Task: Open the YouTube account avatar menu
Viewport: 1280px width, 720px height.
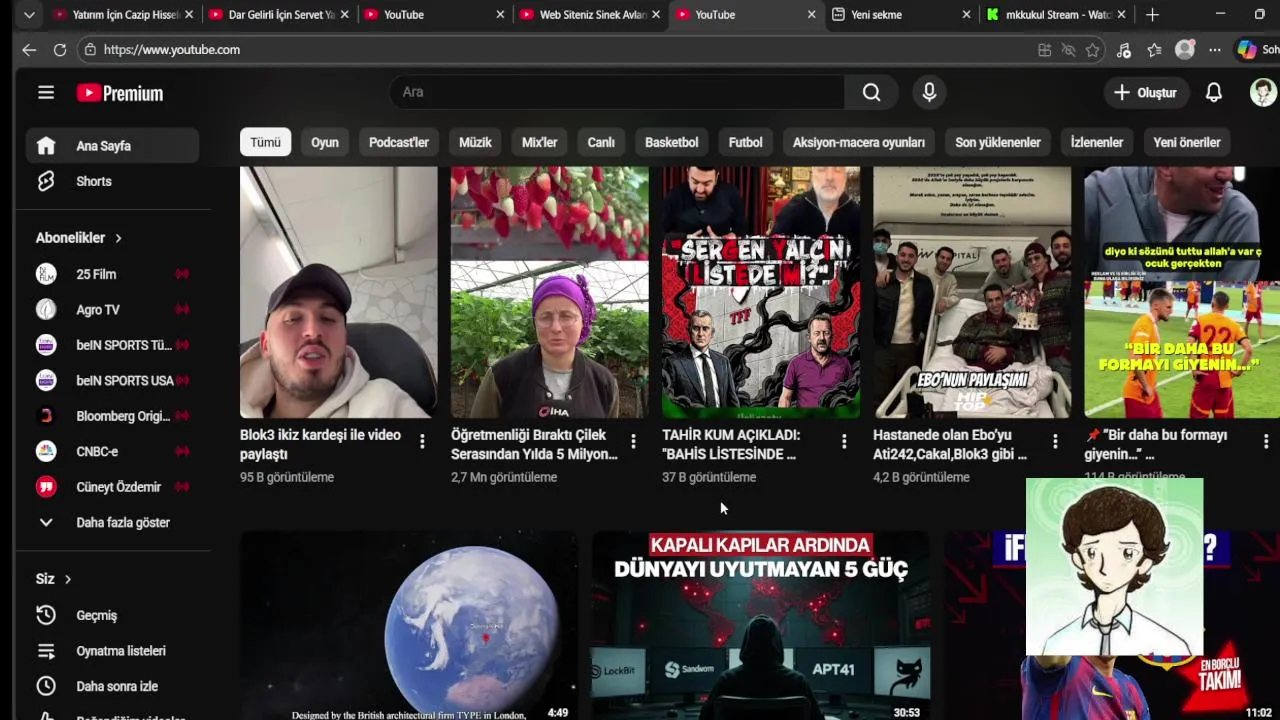Action: pos(1263,92)
